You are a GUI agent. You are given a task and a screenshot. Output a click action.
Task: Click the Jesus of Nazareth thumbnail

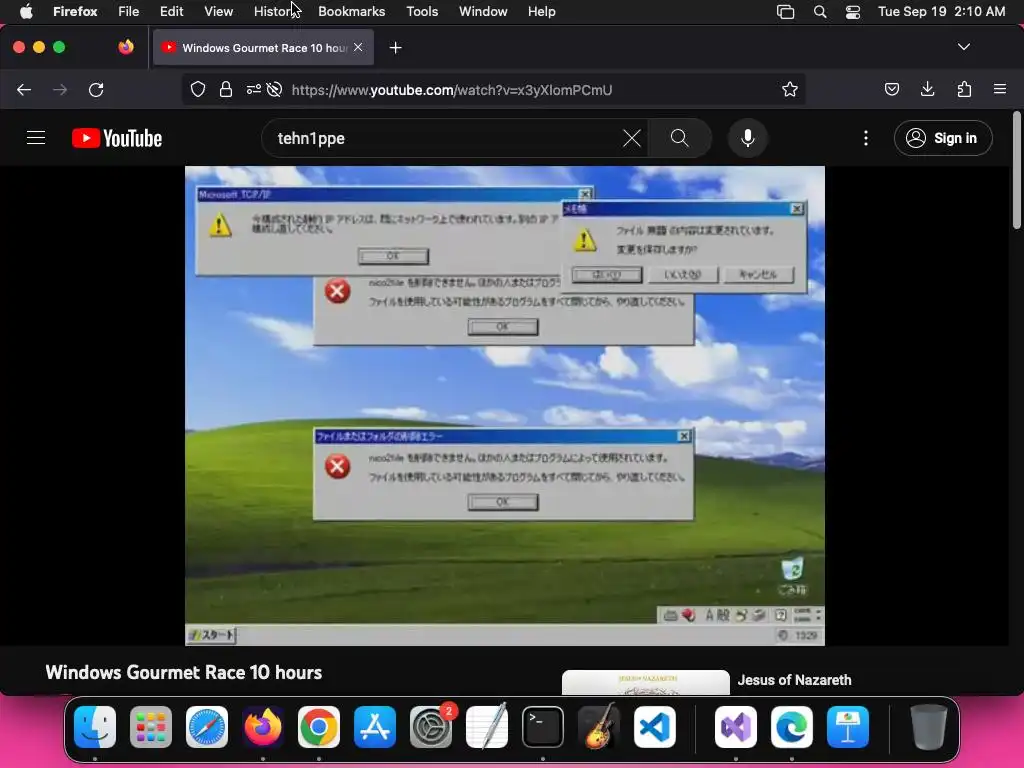[x=645, y=682]
